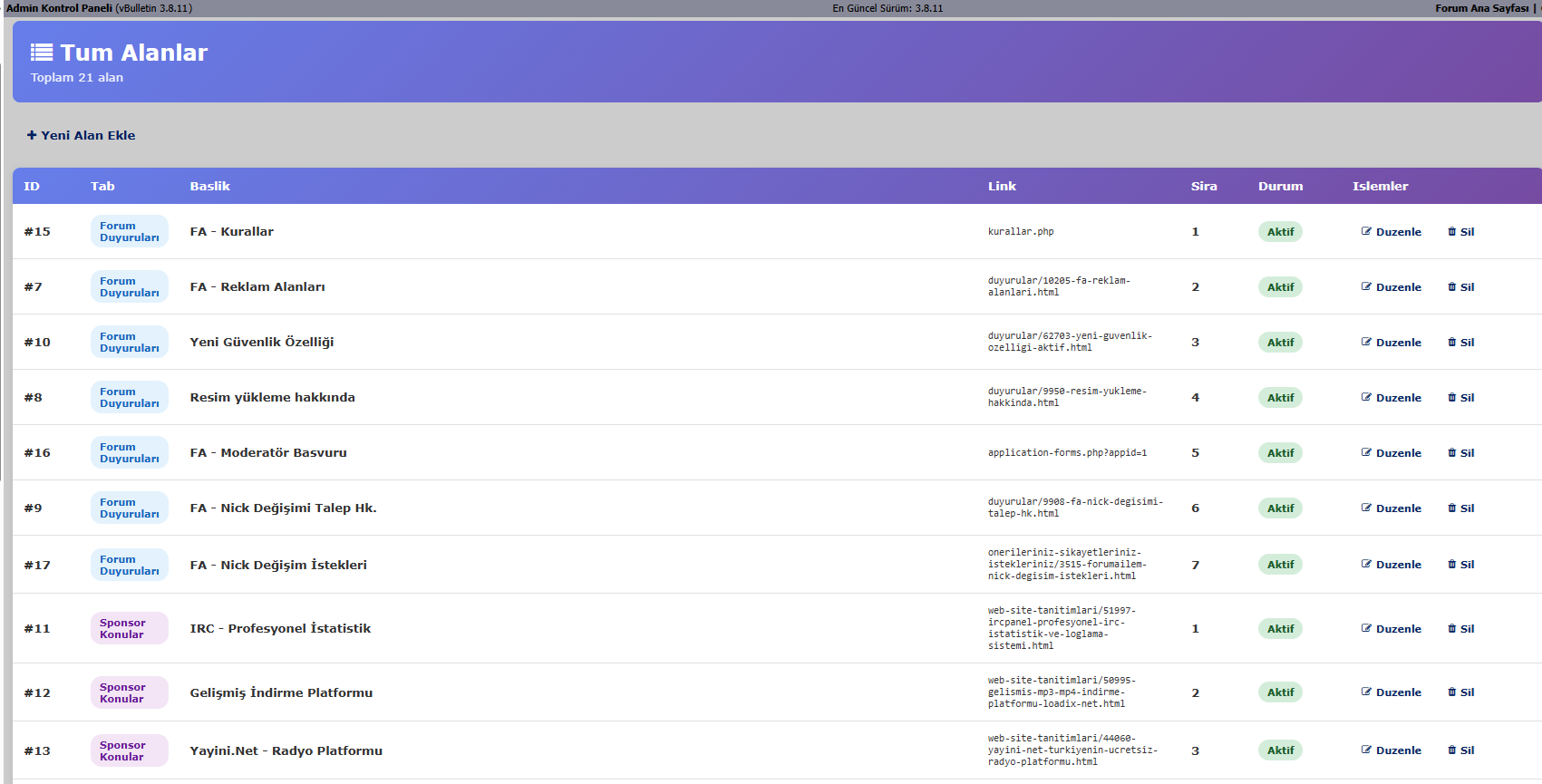Click the #9 ID cell
Viewport: 1542px width, 784px height.
[x=33, y=508]
